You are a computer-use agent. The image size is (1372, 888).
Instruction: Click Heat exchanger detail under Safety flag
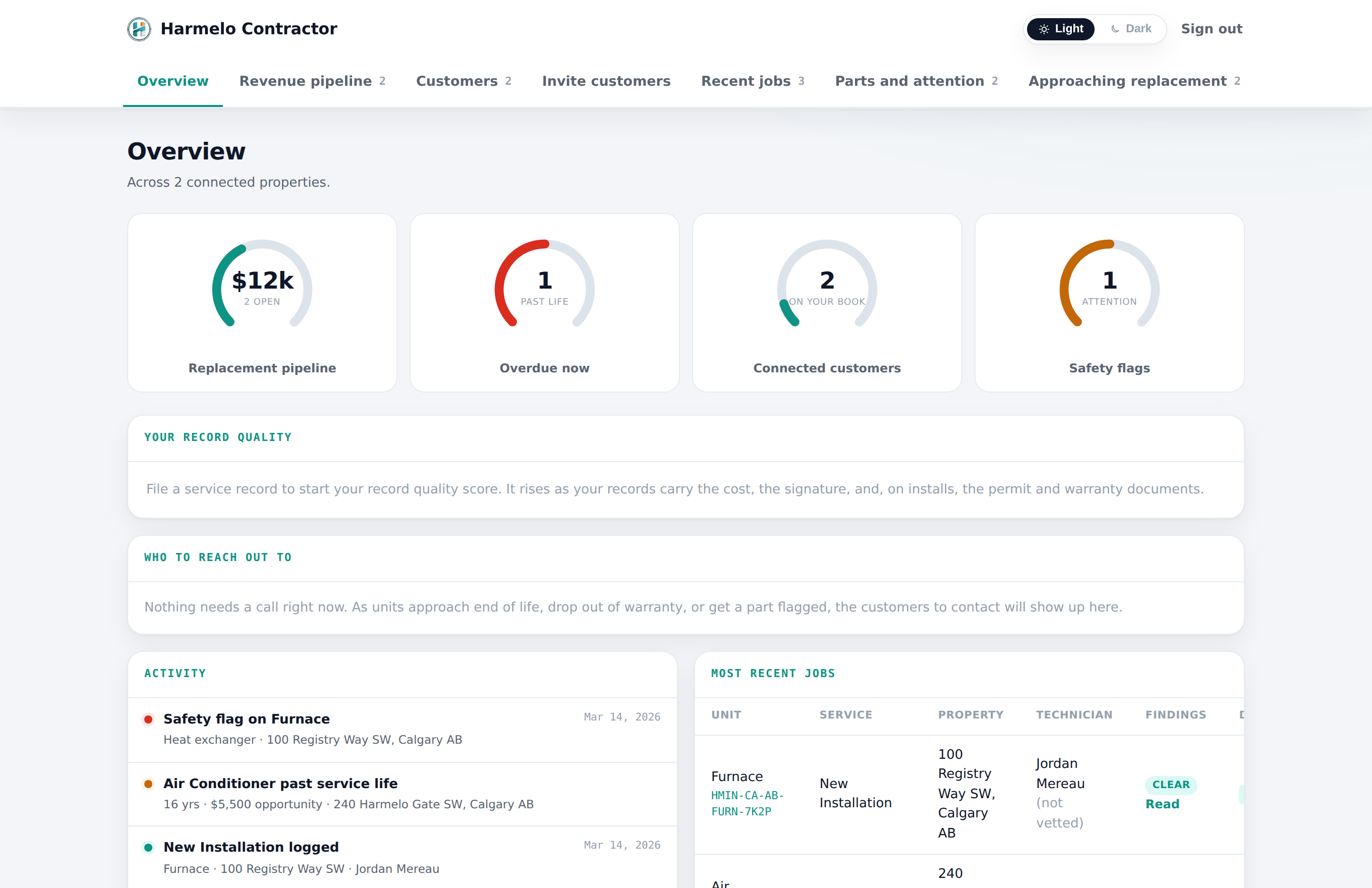click(312, 740)
